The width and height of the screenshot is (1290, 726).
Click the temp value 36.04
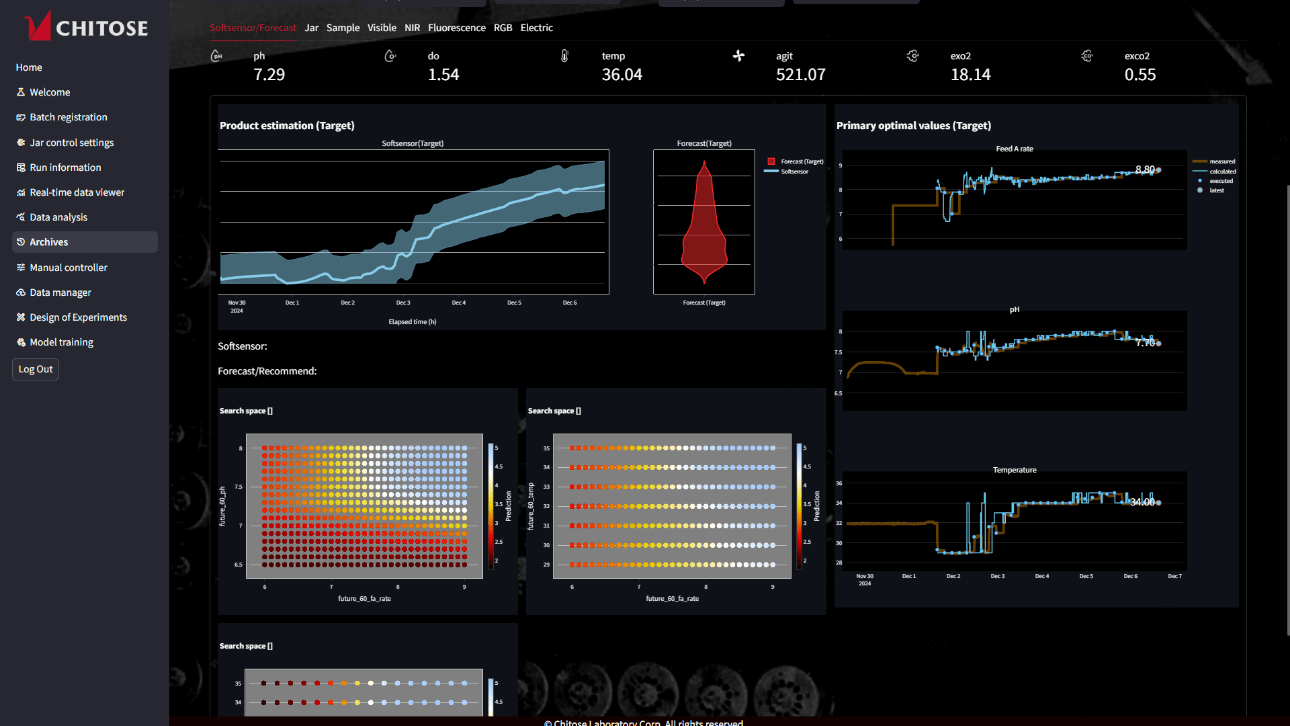622,75
